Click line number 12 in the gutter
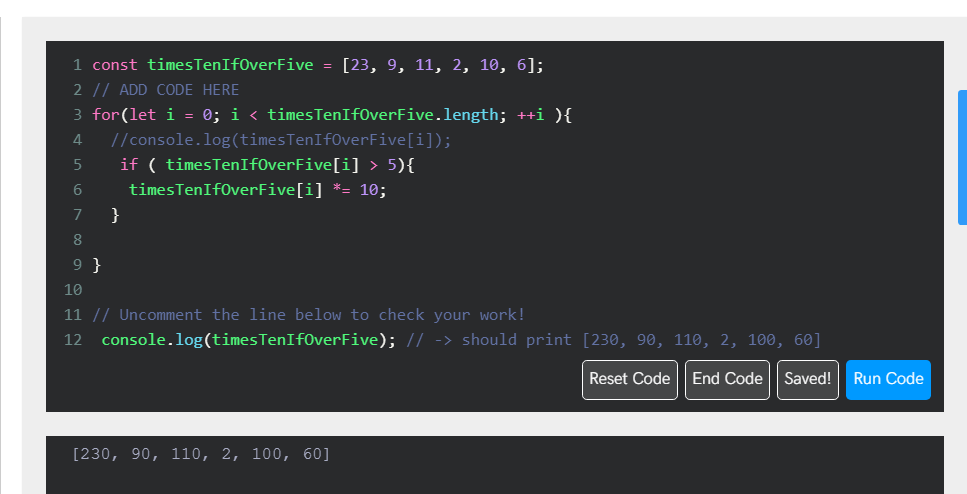Screen dimensions: 967x494 [x=73, y=340]
